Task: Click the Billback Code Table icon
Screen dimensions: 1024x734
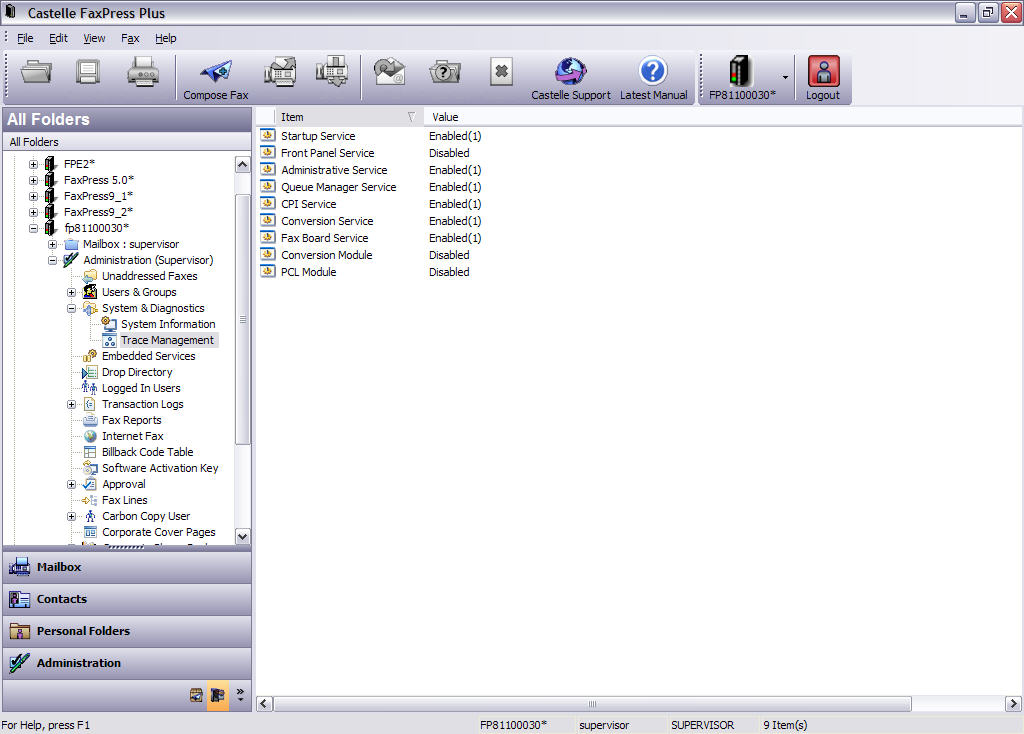Action: (x=90, y=452)
